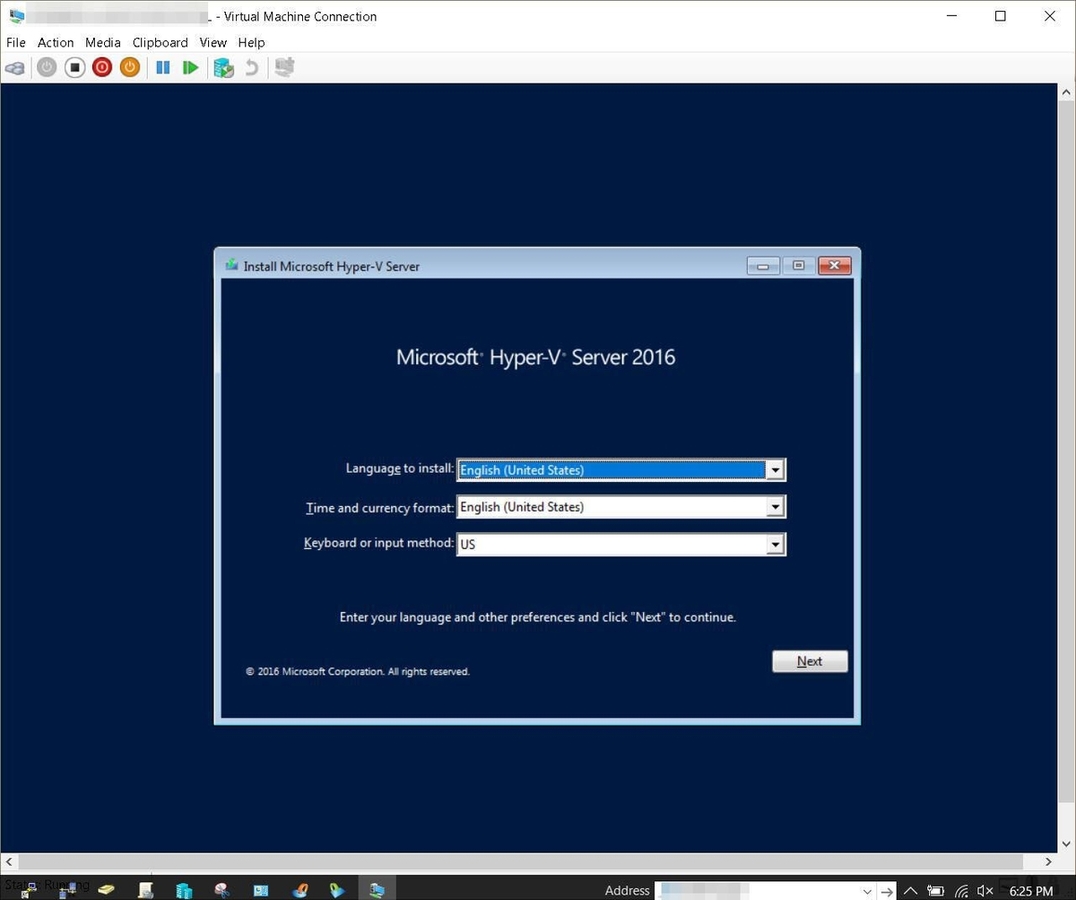Click the horizontal scrollbar below the VM display
The image size is (1076, 900).
(x=520, y=861)
